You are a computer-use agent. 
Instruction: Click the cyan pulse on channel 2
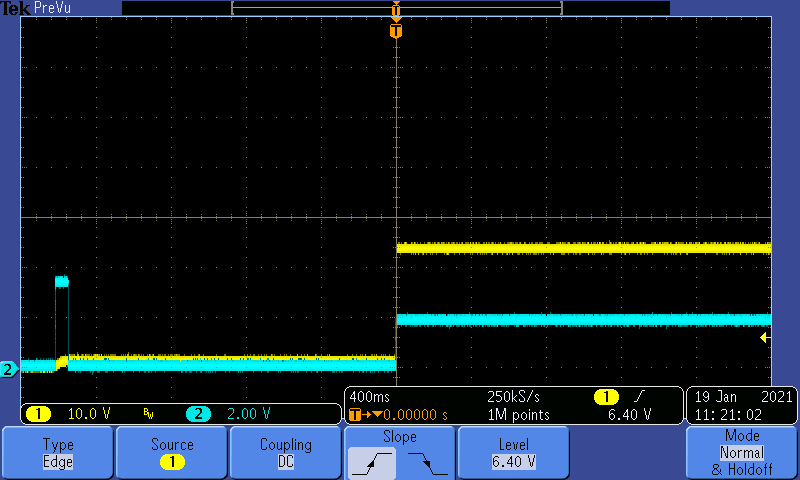pos(62,281)
